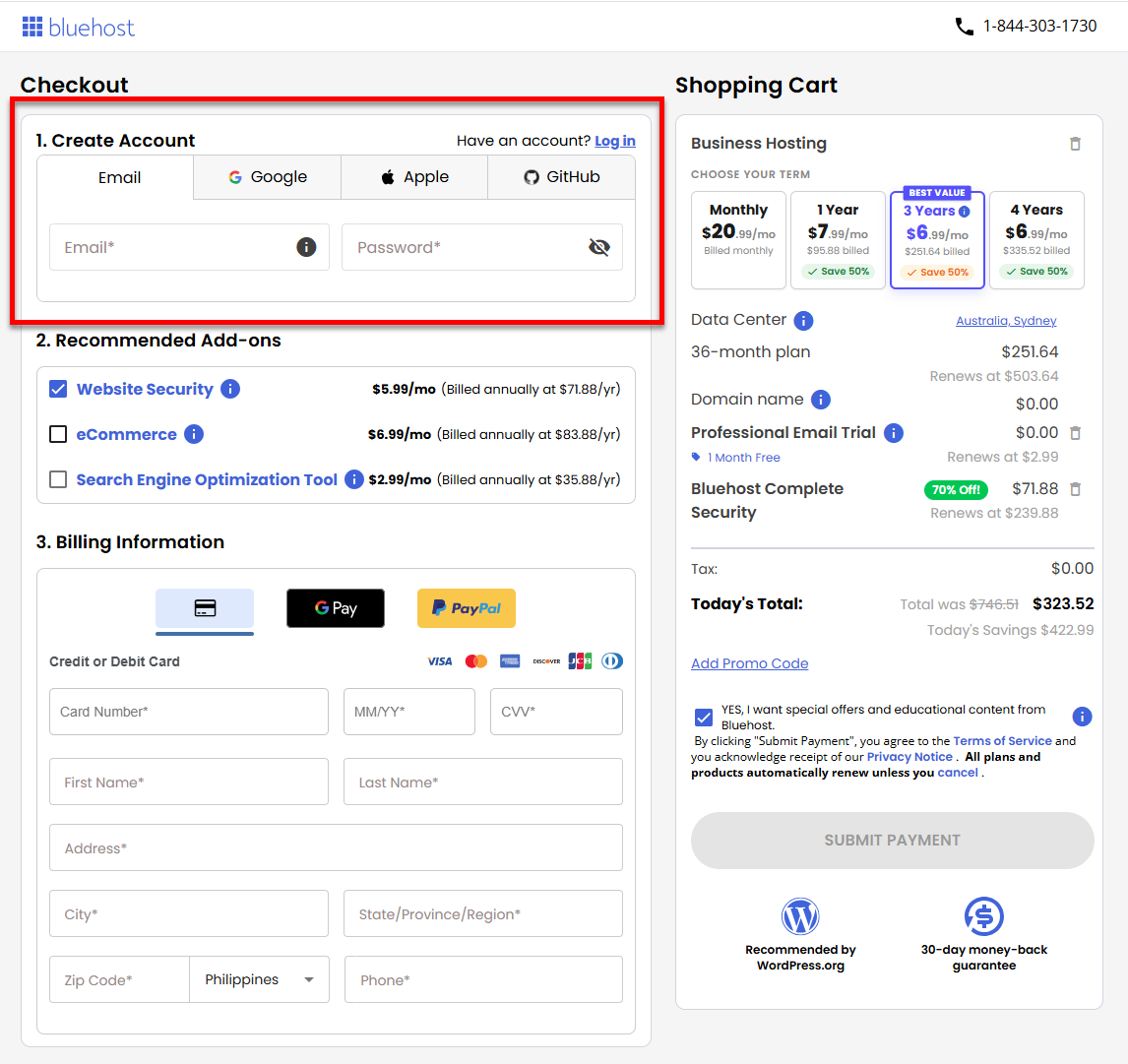Image resolution: width=1128 pixels, height=1064 pixels.
Task: Switch to Email sign-up tab
Action: (115, 178)
